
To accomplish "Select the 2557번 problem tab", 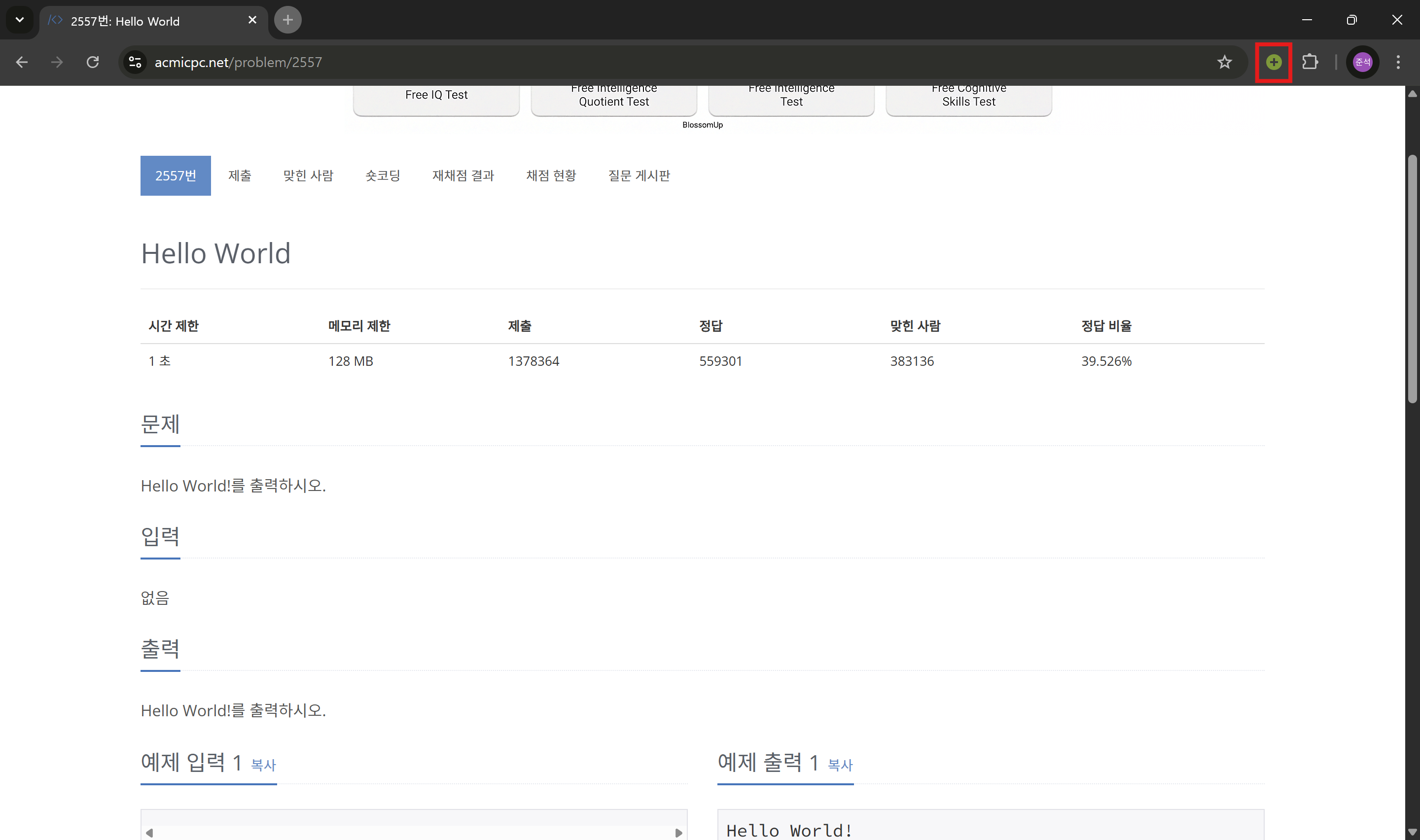I will pyautogui.click(x=176, y=175).
